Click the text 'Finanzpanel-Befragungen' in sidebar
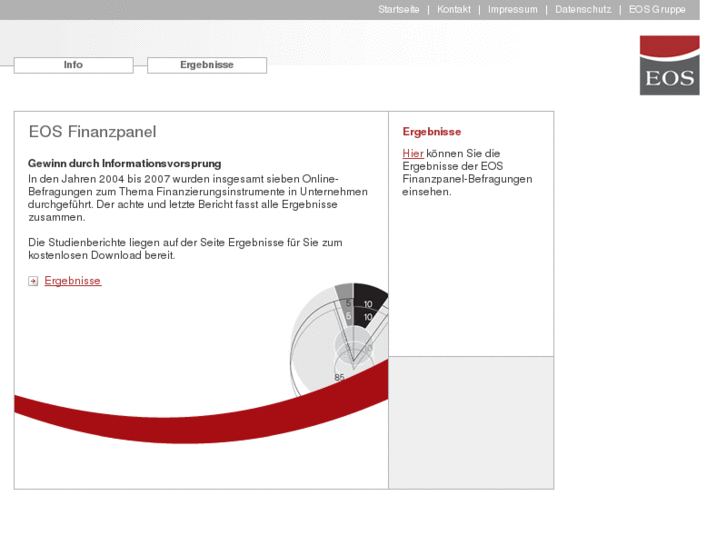Image resolution: width=727 pixels, height=545 pixels. [x=467, y=179]
